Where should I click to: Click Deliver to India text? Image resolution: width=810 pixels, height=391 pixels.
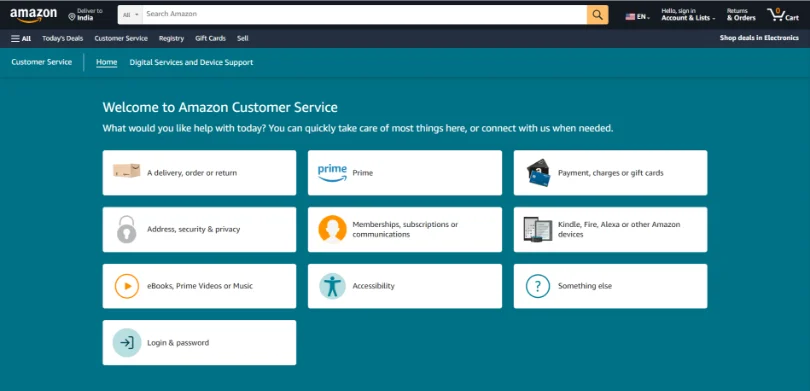pos(89,14)
